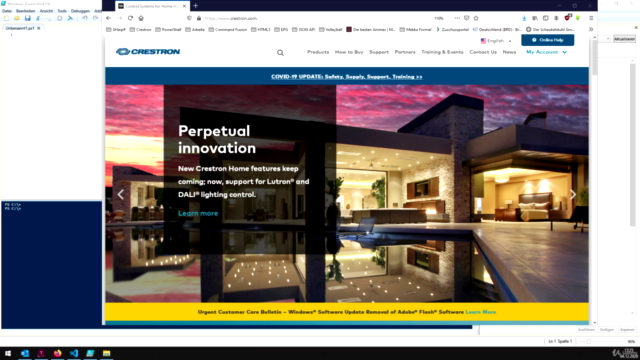Screen dimensions: 640x360
Task: Open the Firefox hamburger menu
Action: click(x=591, y=18)
